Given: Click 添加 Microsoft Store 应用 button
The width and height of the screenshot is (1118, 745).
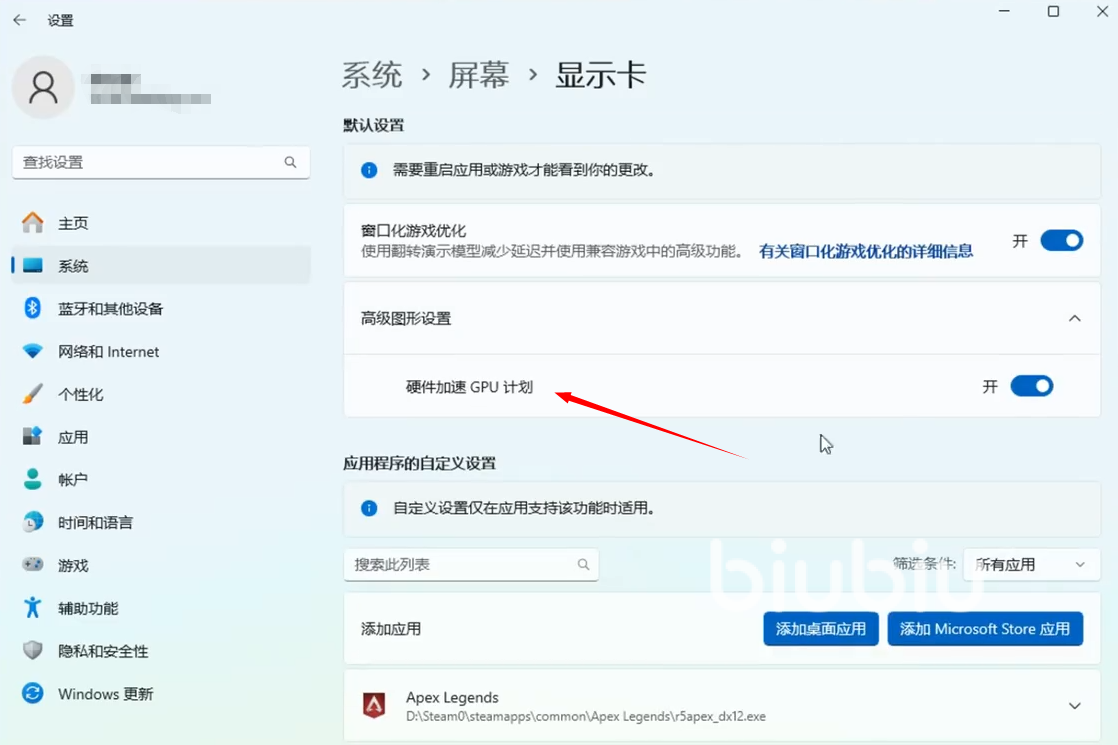Looking at the screenshot, I should tap(985, 629).
